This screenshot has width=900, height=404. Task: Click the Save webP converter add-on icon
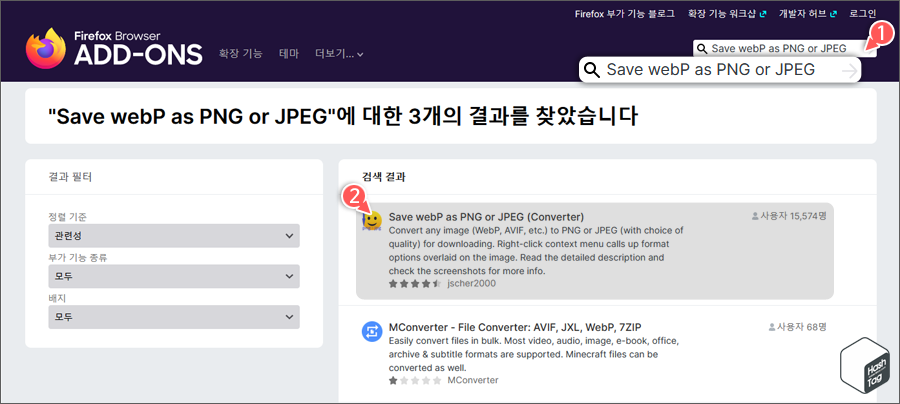click(372, 220)
